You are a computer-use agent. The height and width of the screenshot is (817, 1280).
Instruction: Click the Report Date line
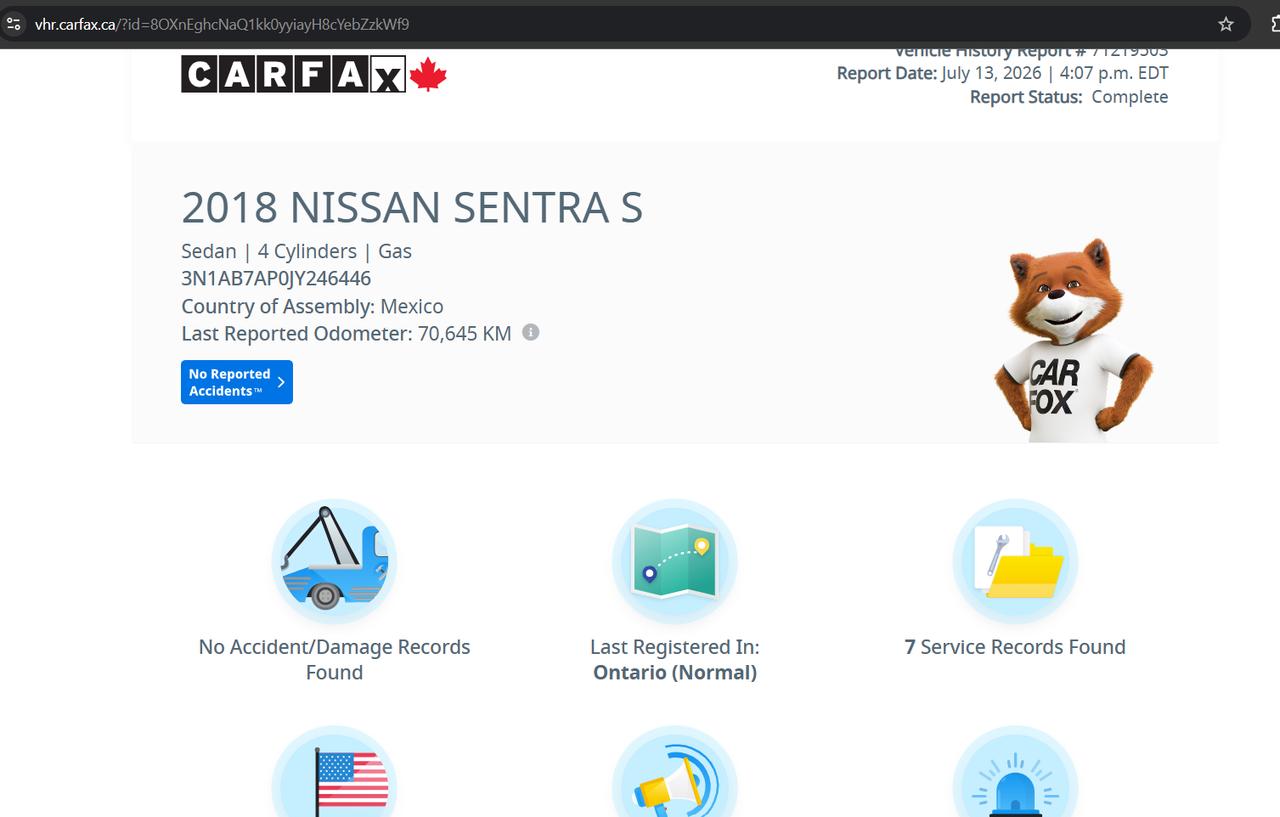(x=1002, y=73)
